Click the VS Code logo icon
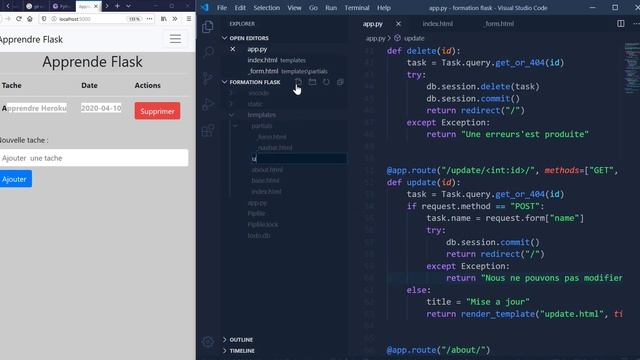 pos(205,7)
